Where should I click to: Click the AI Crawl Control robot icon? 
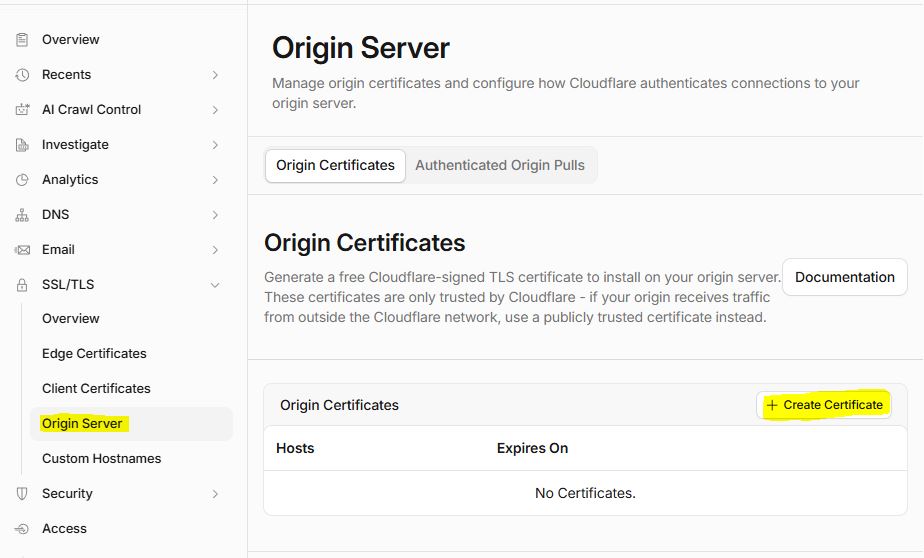[22, 110]
